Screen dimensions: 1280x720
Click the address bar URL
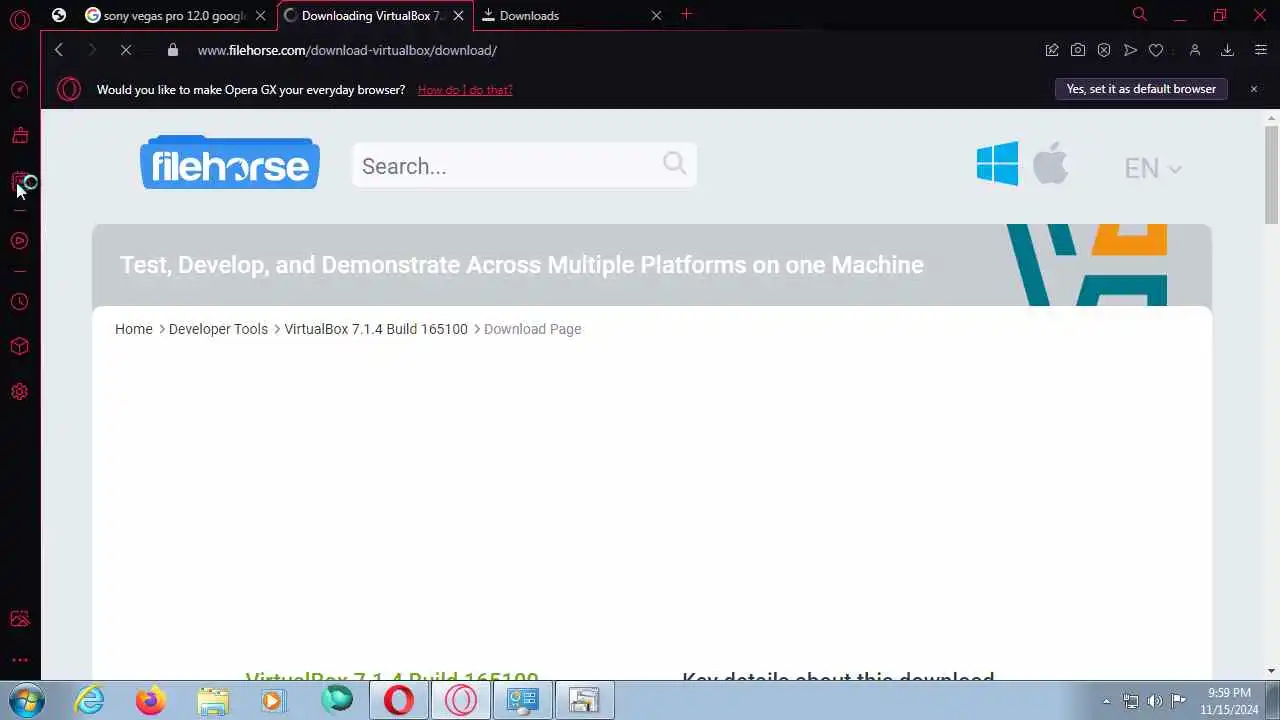coord(347,50)
